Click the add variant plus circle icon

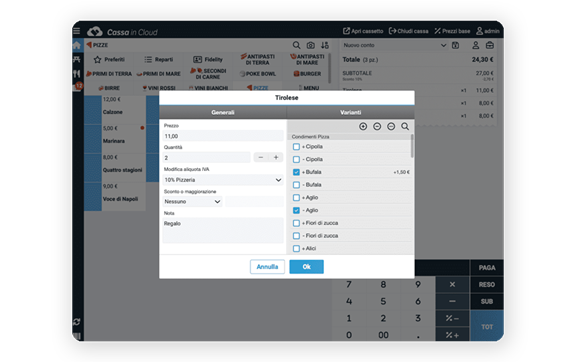[x=363, y=126]
